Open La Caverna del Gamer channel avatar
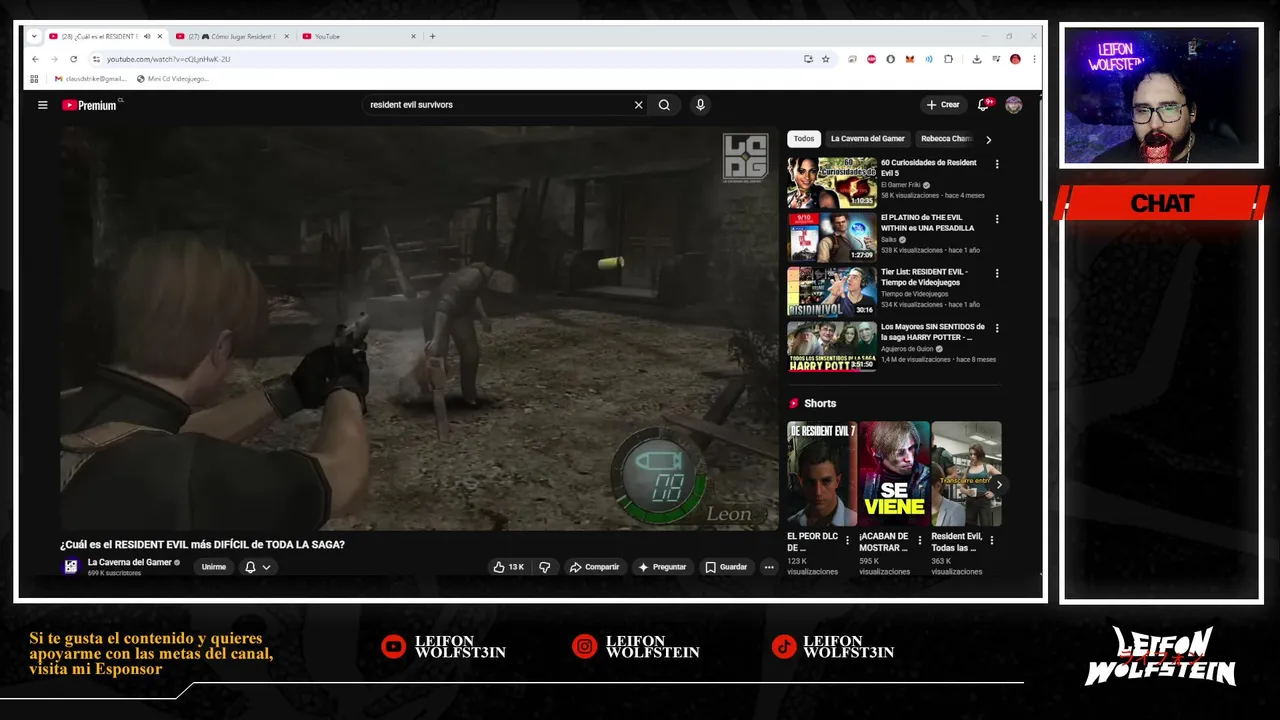Screen dimensions: 1280x720 (x=70, y=567)
